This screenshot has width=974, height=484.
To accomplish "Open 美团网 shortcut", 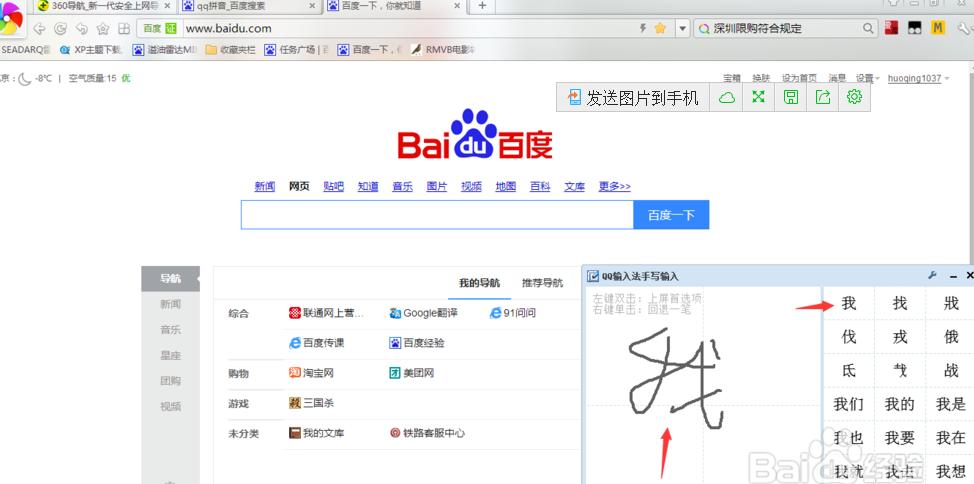I will point(411,373).
